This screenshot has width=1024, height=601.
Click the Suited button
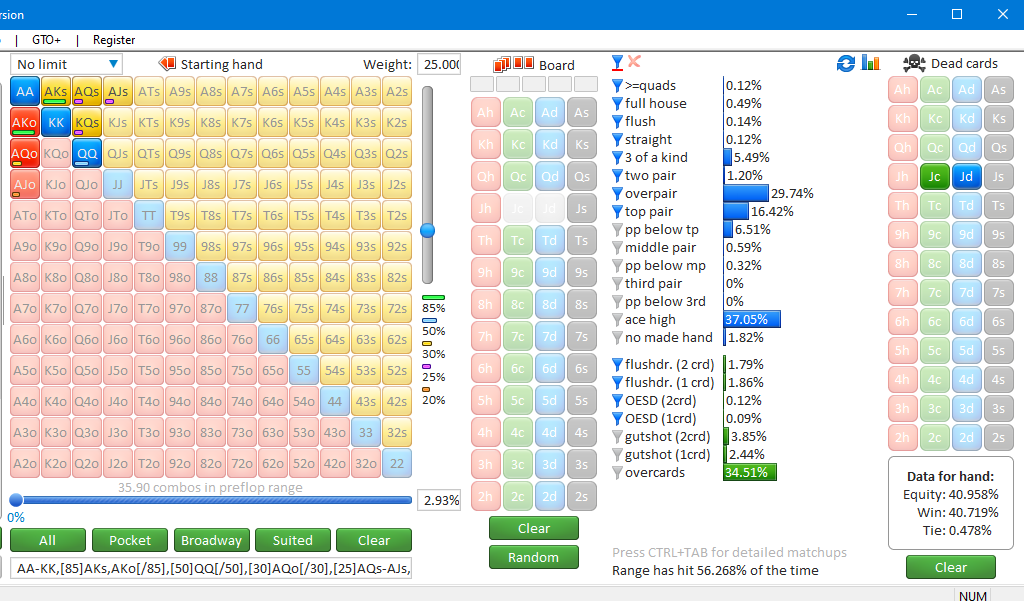(293, 540)
